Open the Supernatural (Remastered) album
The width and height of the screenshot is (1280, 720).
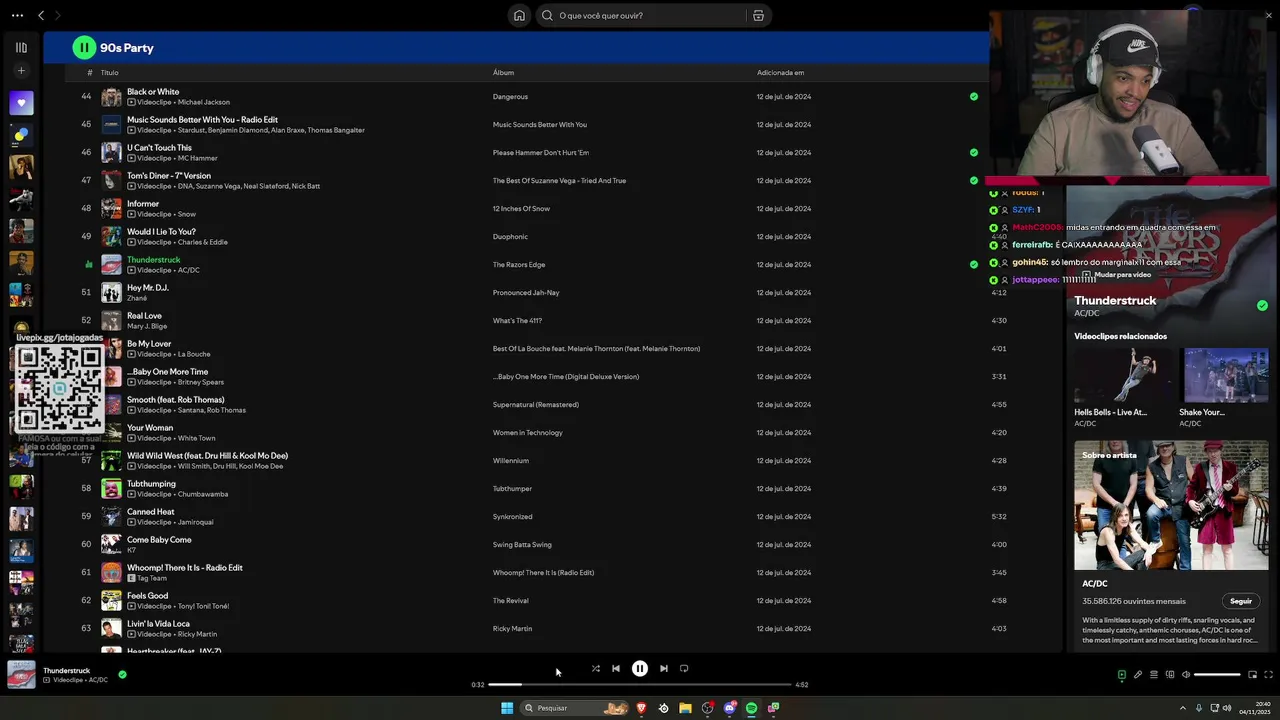535,405
